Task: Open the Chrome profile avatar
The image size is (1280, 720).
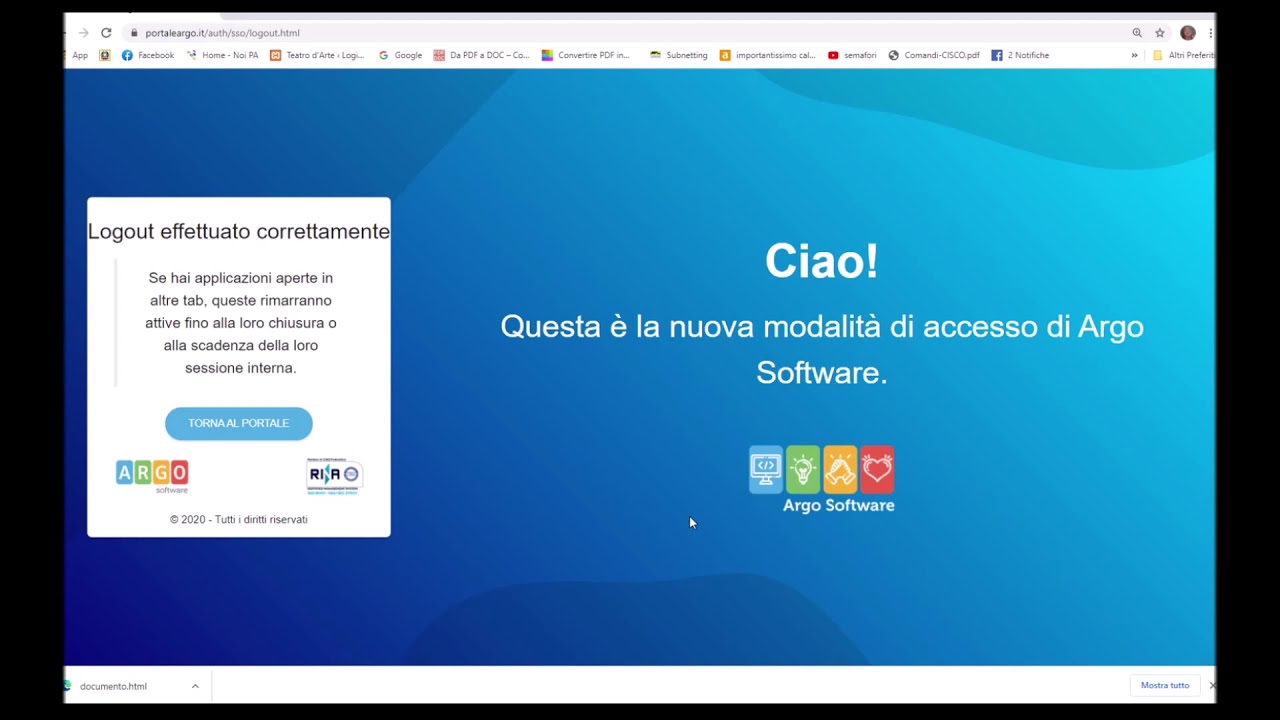Action: pyautogui.click(x=1188, y=33)
